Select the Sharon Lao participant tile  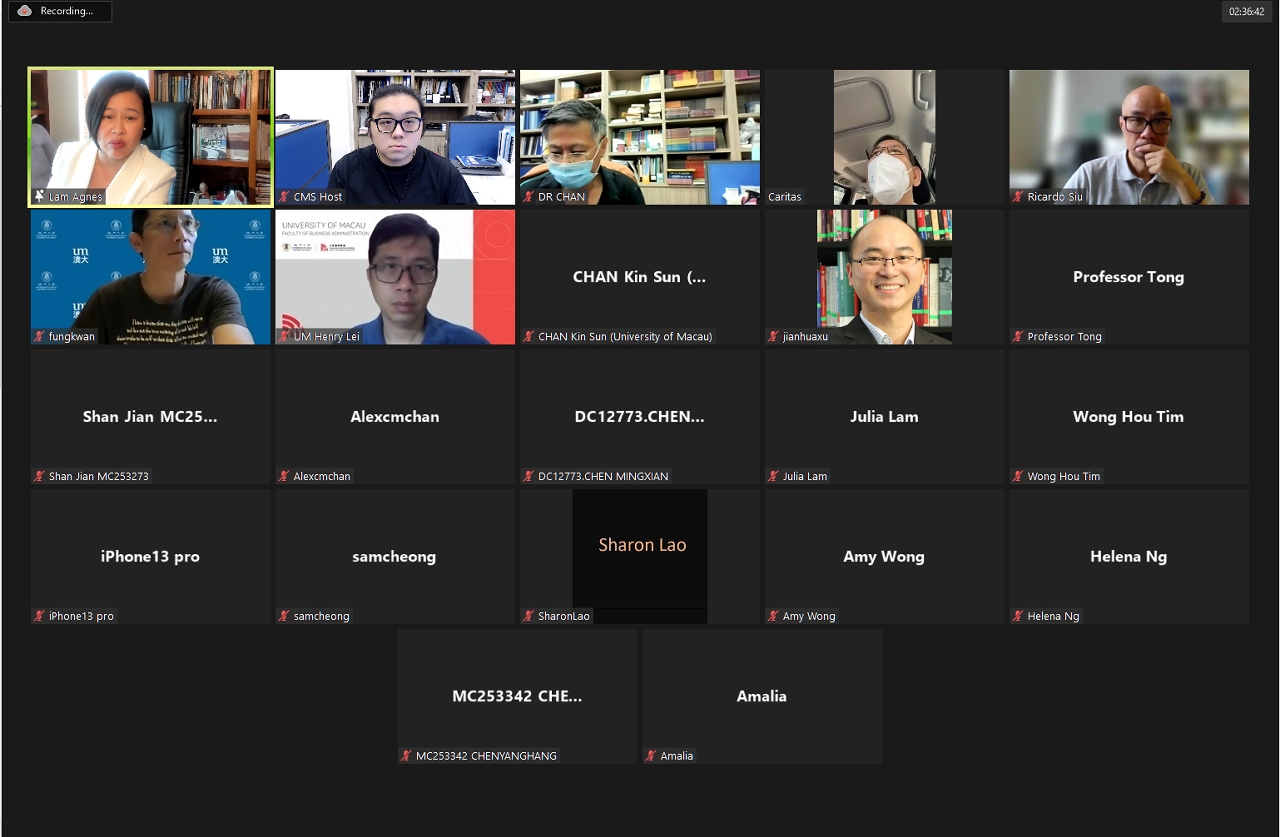point(640,556)
